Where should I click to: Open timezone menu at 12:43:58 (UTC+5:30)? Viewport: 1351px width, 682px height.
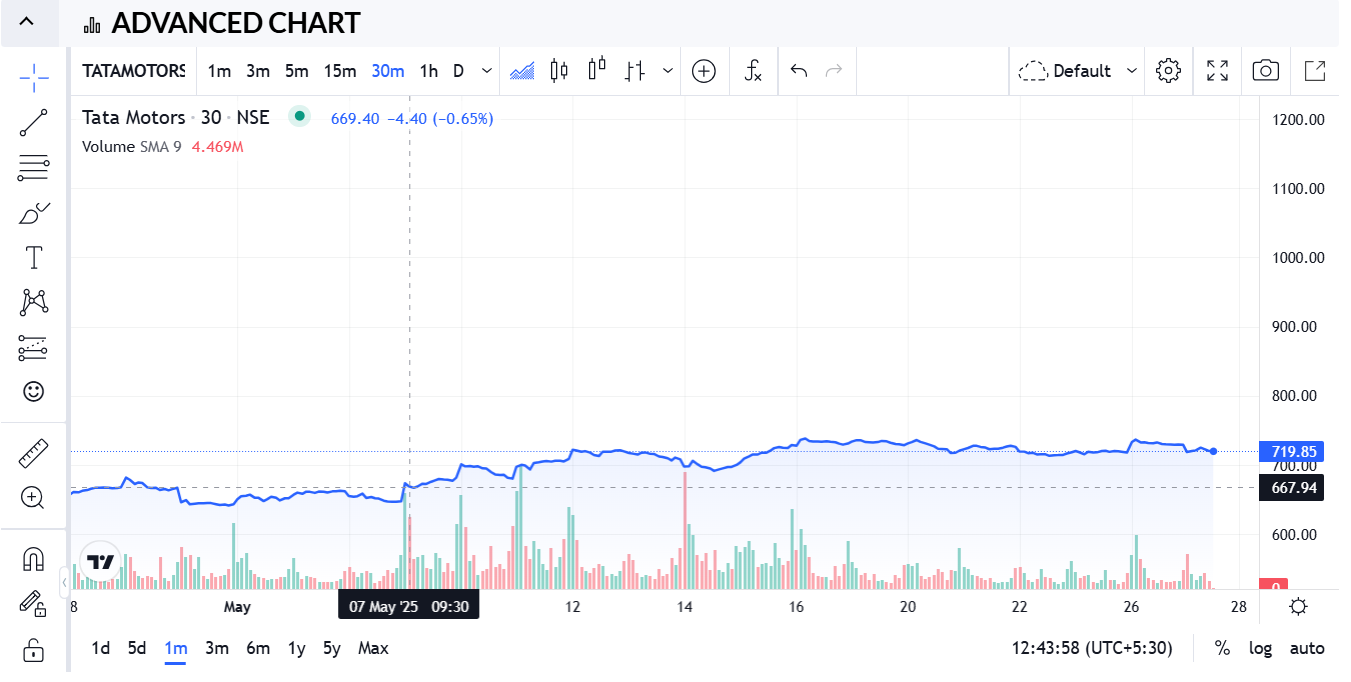point(1092,648)
